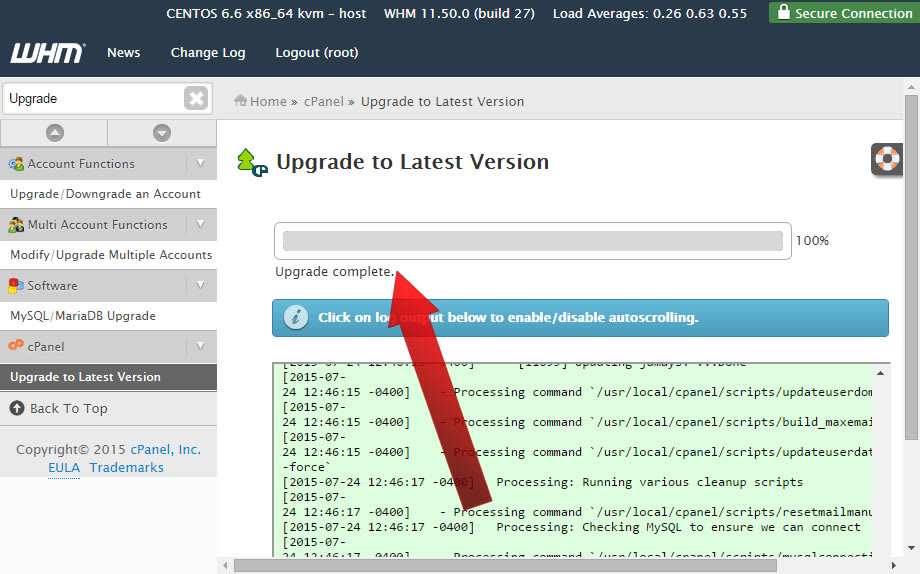The width and height of the screenshot is (920, 574).
Task: Click the Home breadcrumb house icon
Action: click(240, 100)
